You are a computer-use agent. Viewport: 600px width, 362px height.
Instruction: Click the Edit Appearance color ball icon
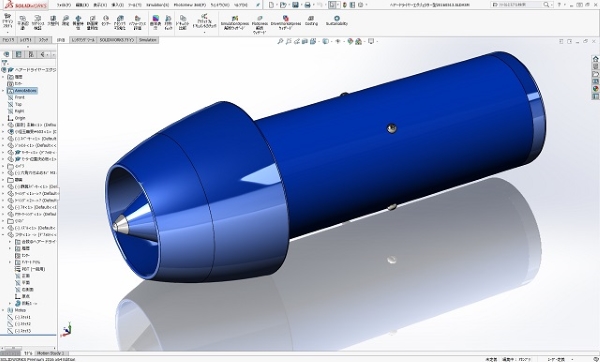pos(350,41)
